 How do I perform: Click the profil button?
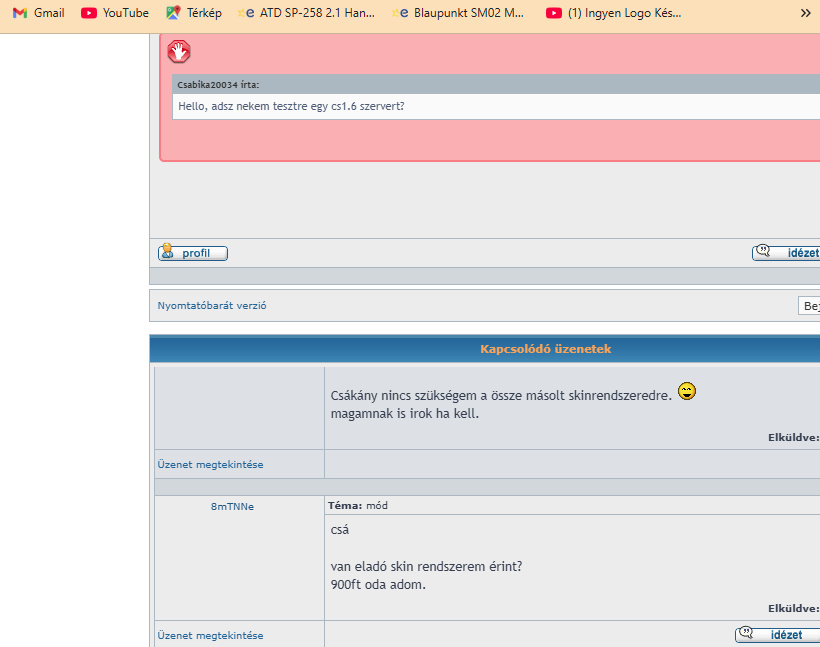pos(193,253)
